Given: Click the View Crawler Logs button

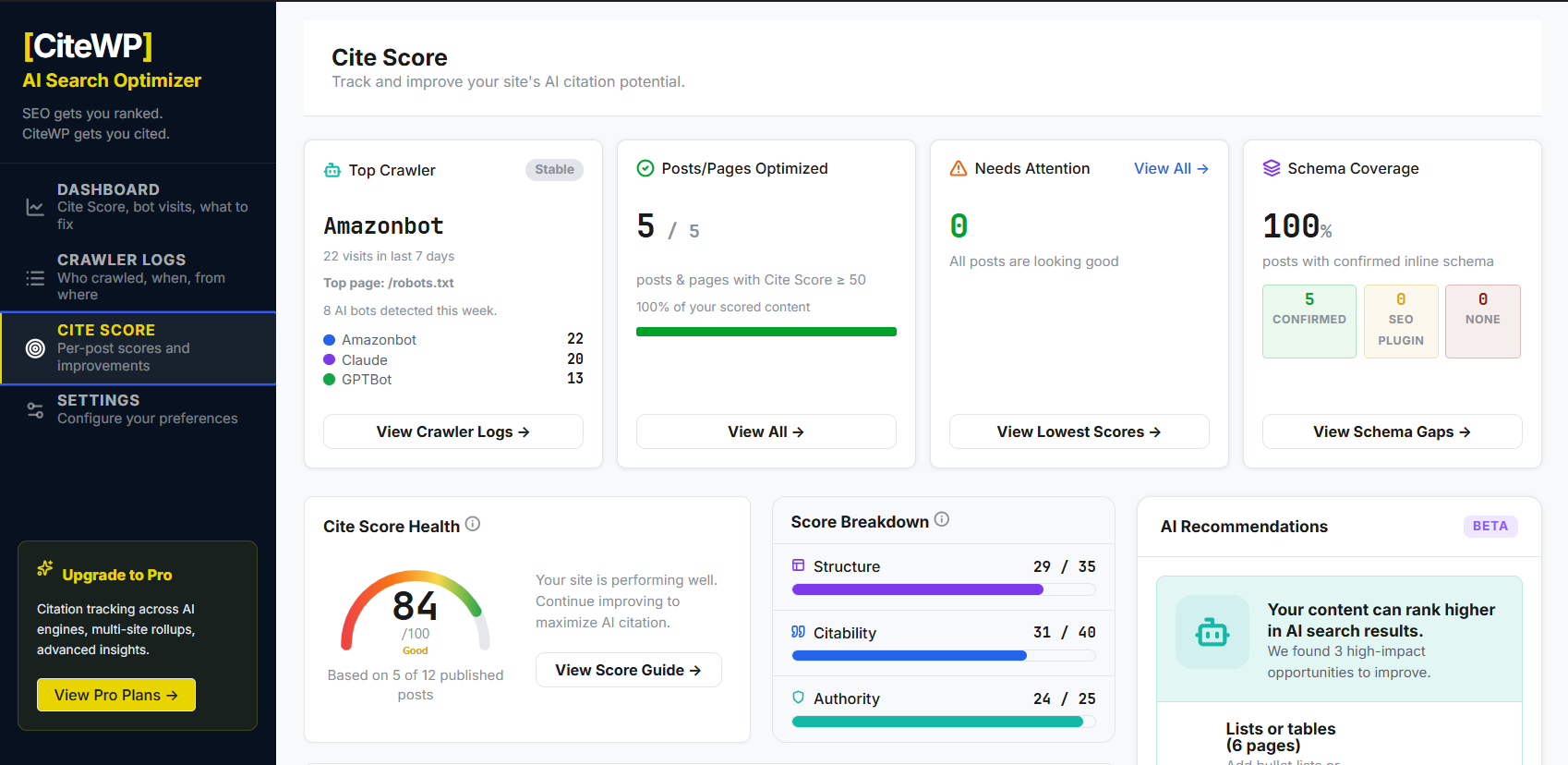Looking at the screenshot, I should pos(453,431).
